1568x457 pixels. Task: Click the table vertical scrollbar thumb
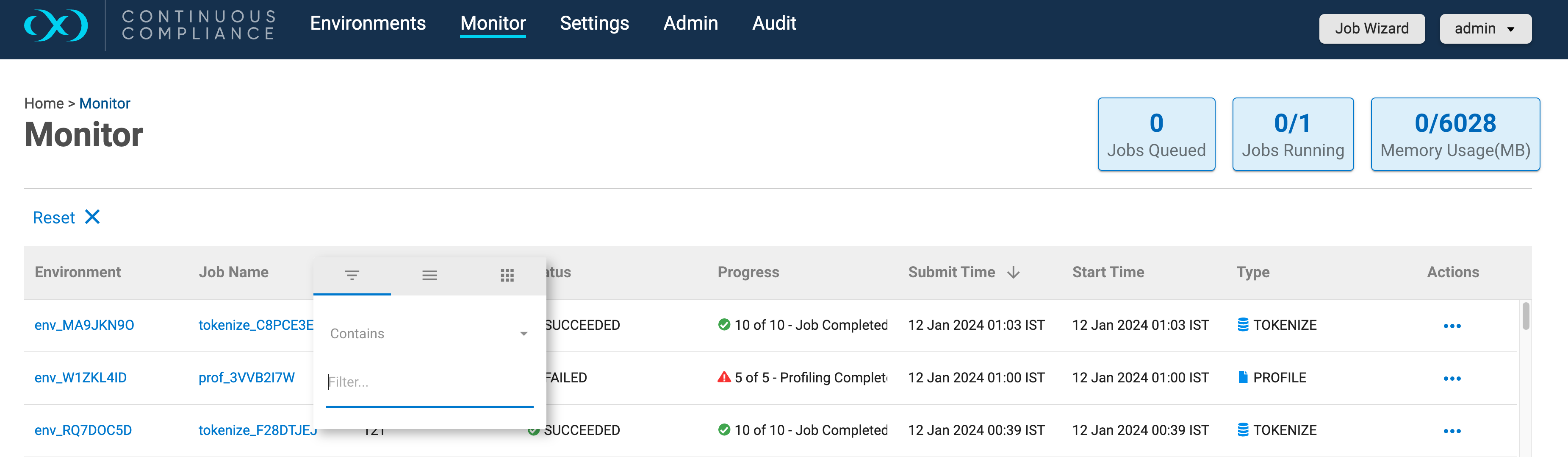pos(1525,316)
